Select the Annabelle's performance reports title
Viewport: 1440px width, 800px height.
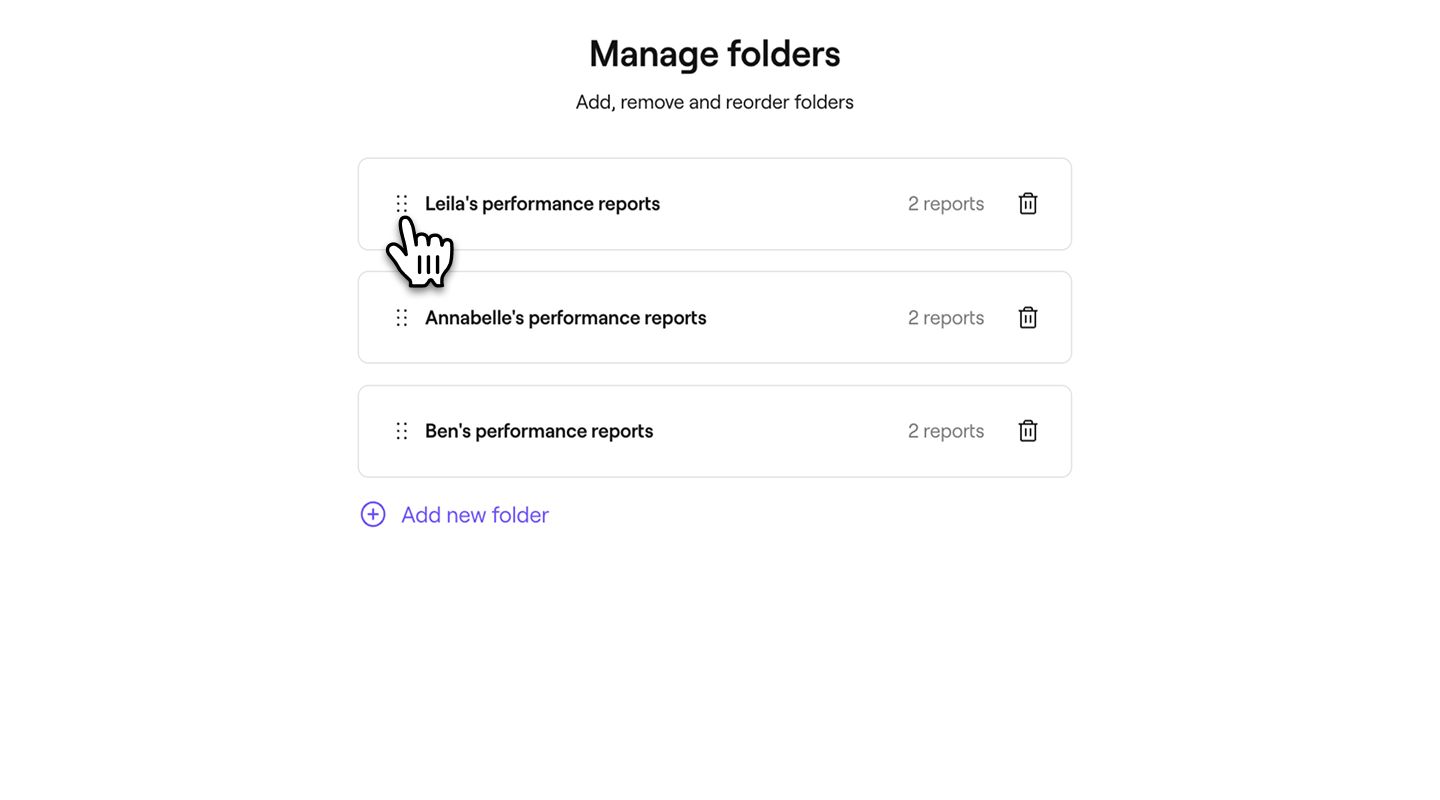pos(565,318)
